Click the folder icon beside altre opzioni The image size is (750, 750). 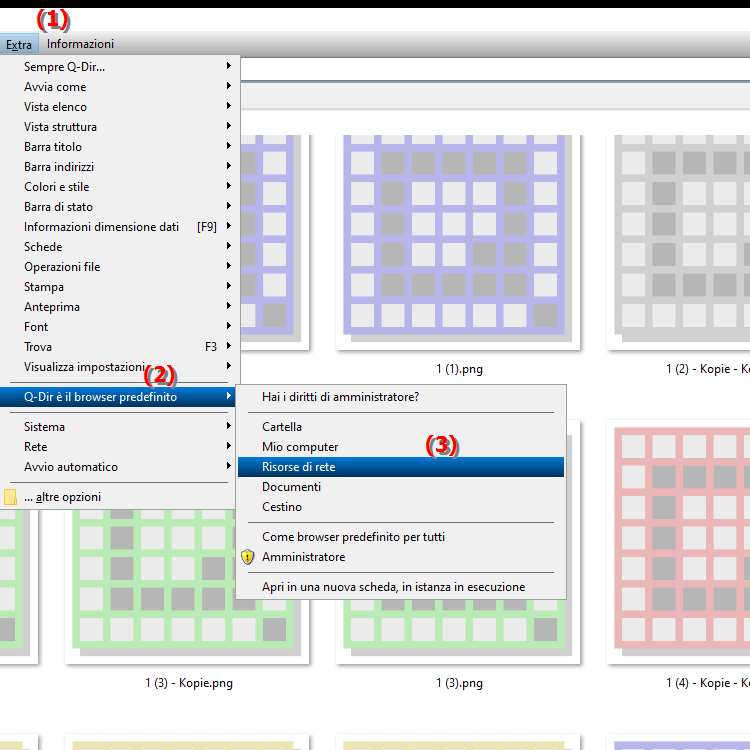tap(10, 497)
